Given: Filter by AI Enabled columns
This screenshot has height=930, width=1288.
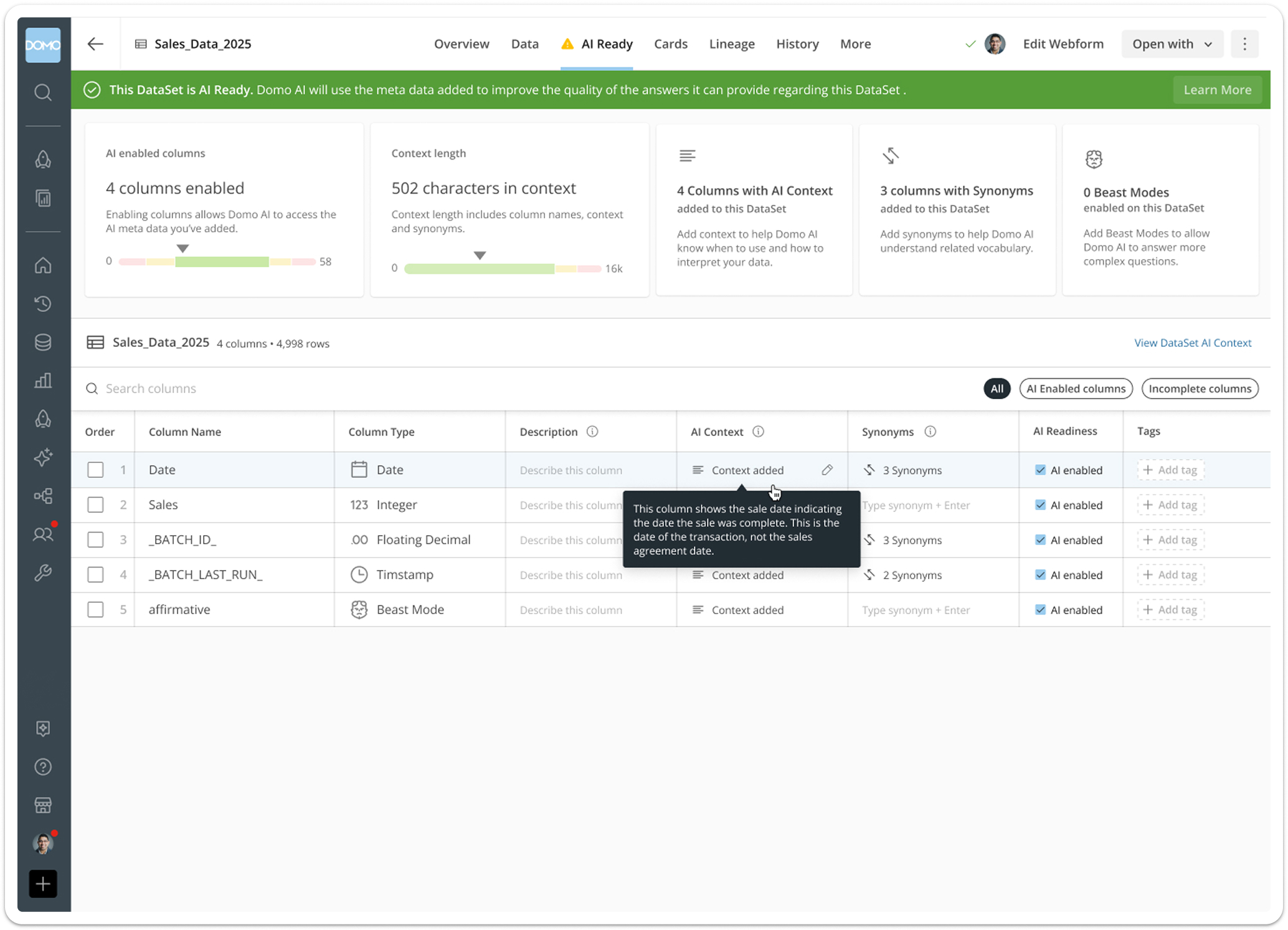Looking at the screenshot, I should [1076, 389].
